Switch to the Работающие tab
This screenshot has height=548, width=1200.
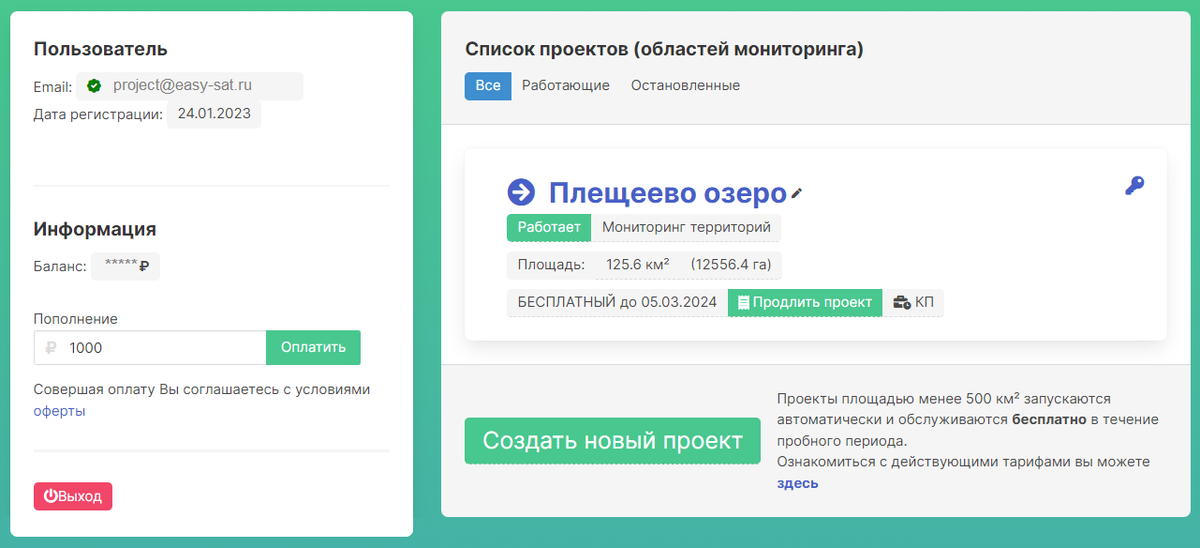coord(566,86)
